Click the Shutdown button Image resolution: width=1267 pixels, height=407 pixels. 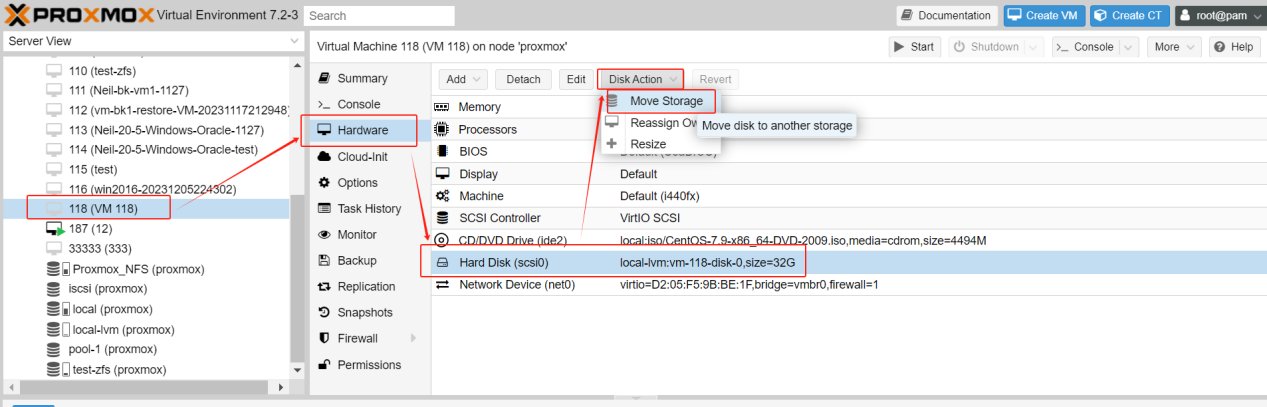(x=986, y=47)
